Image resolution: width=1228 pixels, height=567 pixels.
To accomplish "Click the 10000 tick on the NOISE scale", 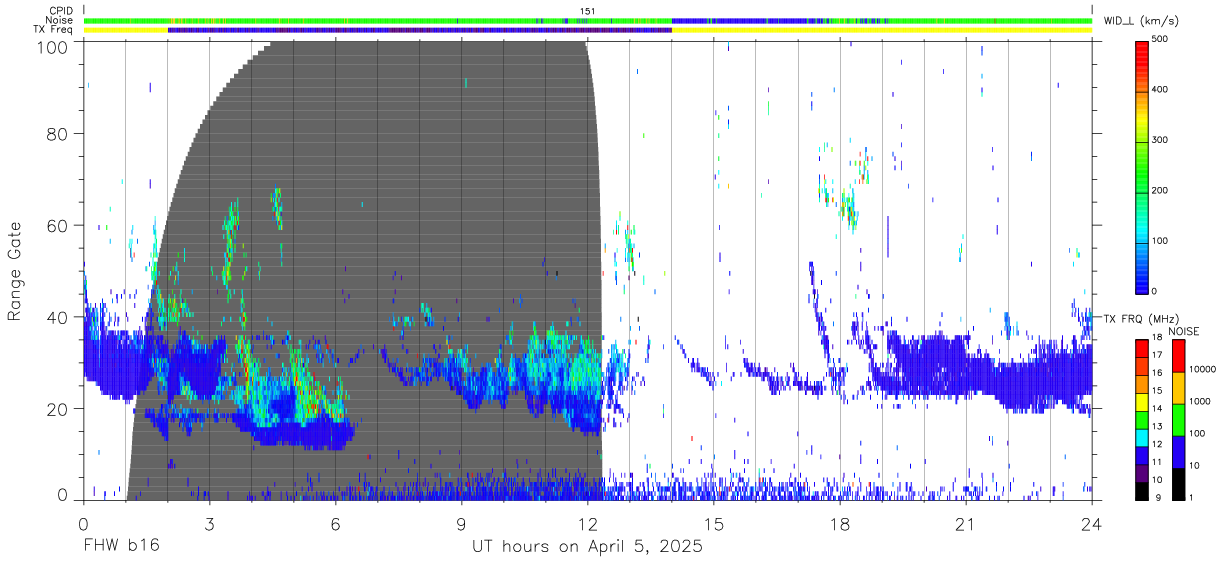I will (1204, 369).
